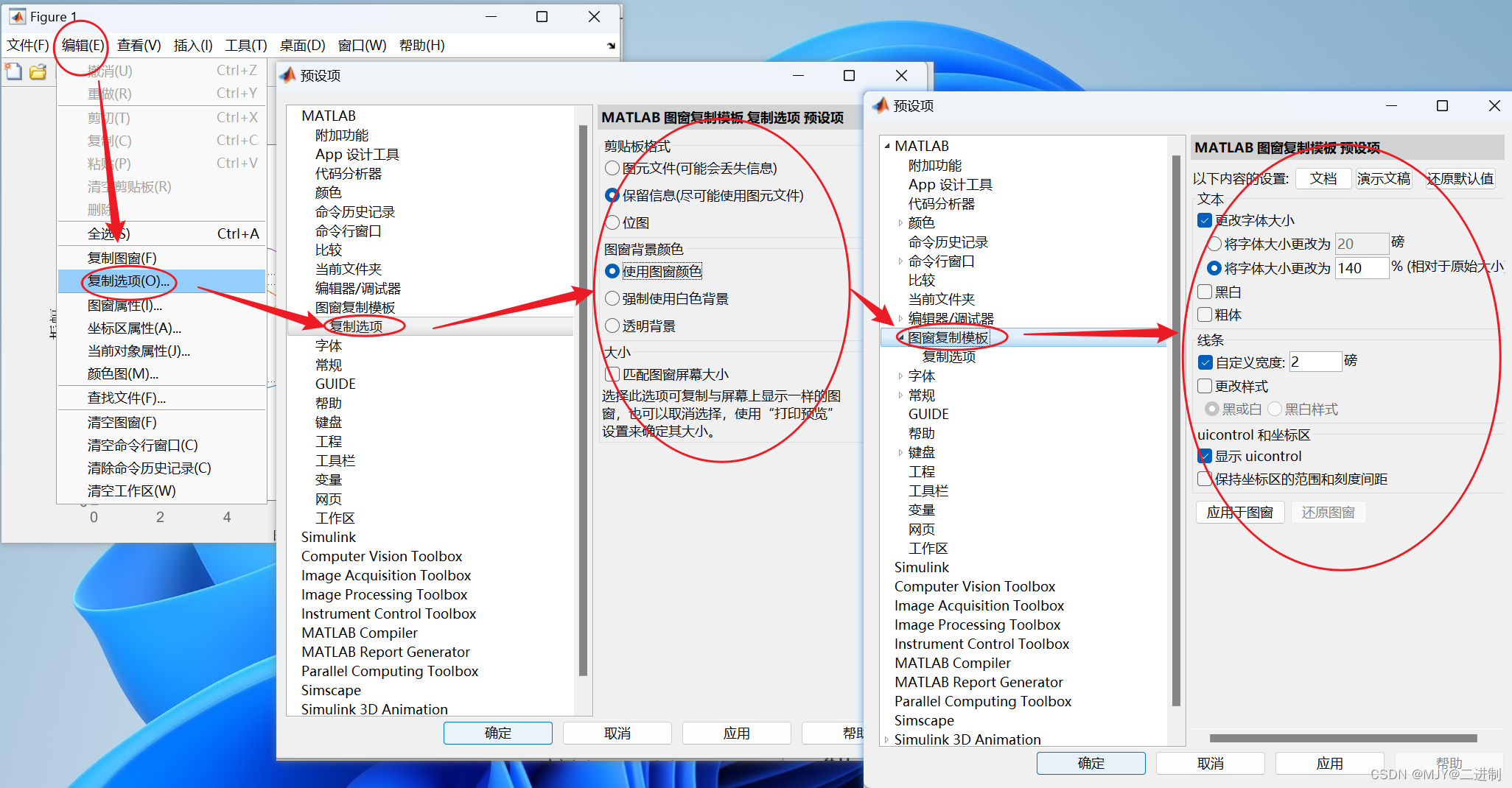1512x788 pixels.
Task: Click the 演示文稿 settings preset button
Action: pos(1384,178)
